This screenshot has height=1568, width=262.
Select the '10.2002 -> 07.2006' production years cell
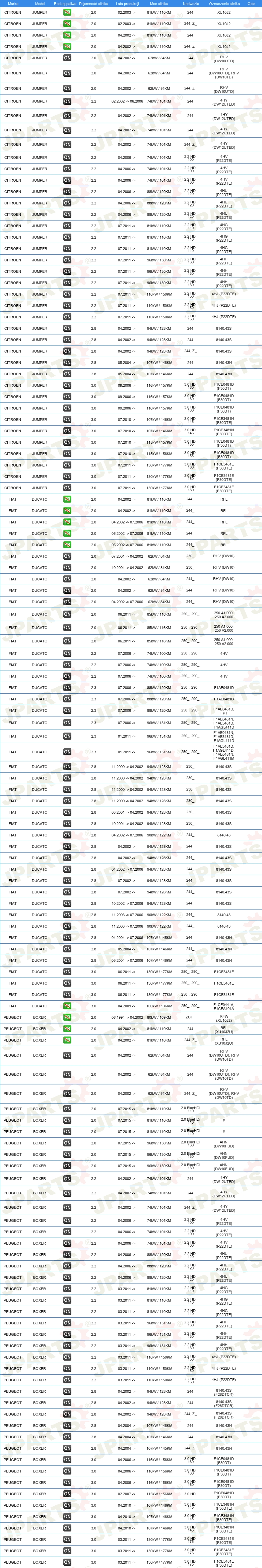127,904
